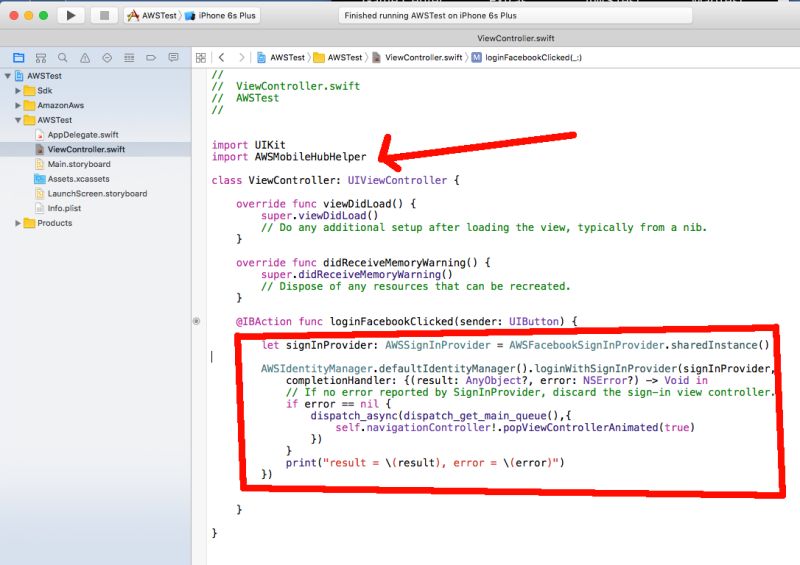Open the Test navigator
The height and width of the screenshot is (565, 800).
[x=107, y=58]
